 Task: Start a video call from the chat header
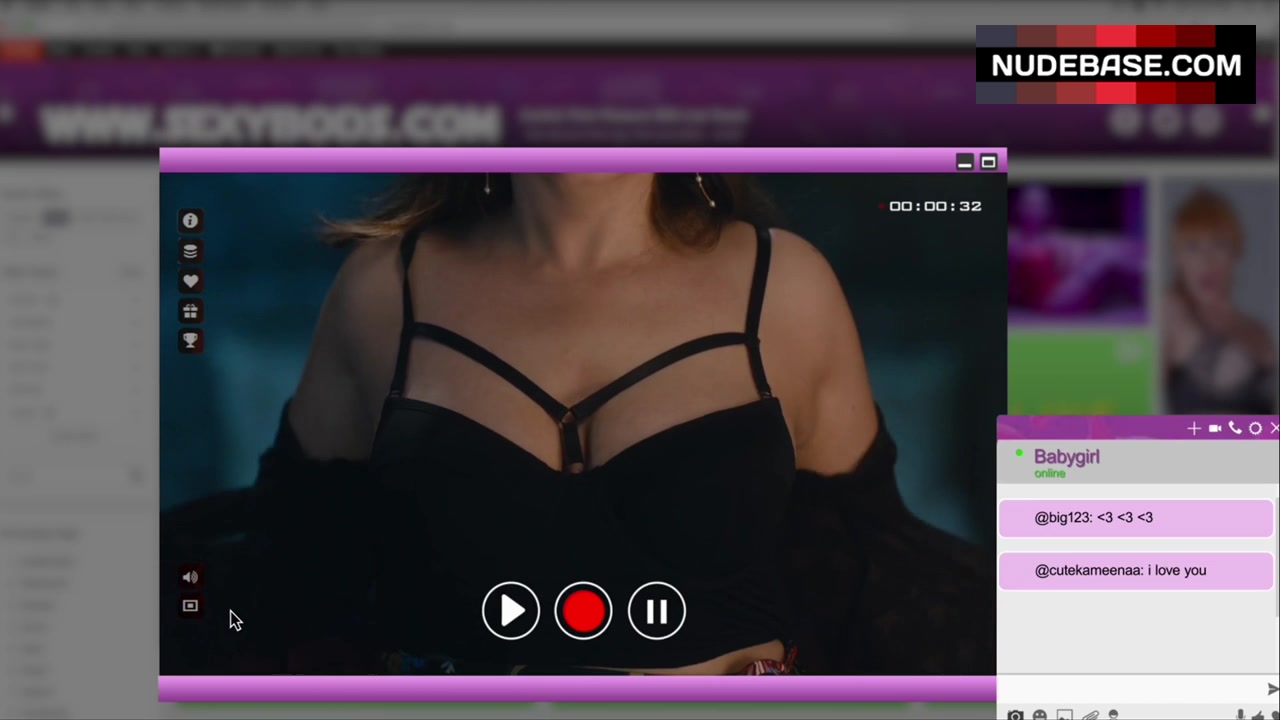pos(1215,428)
